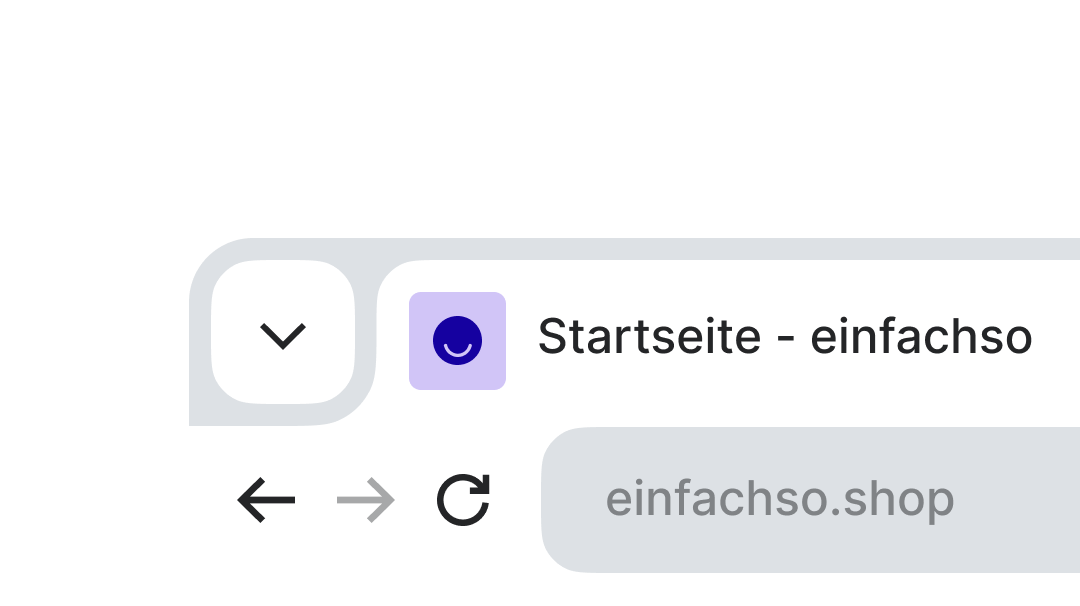
Task: Click the einfachso.shop URL text
Action: 779,500
